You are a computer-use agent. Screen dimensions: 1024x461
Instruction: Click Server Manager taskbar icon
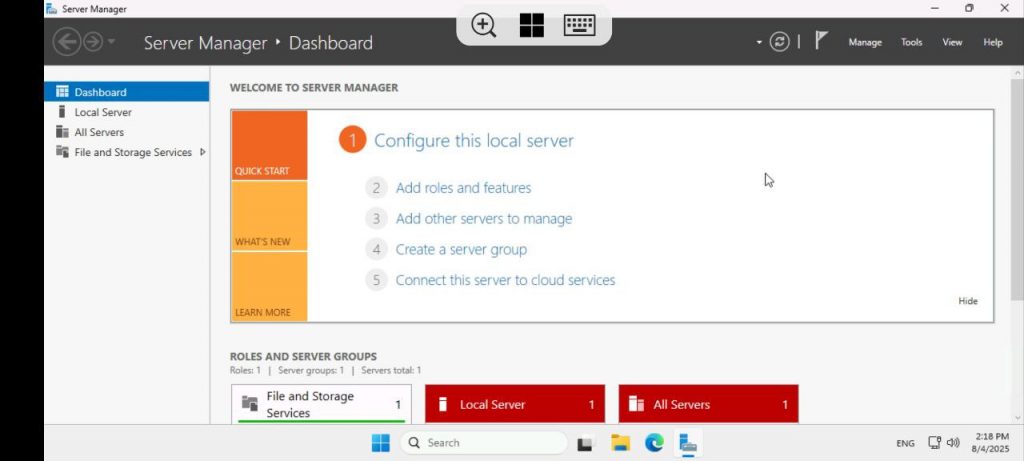click(x=688, y=443)
